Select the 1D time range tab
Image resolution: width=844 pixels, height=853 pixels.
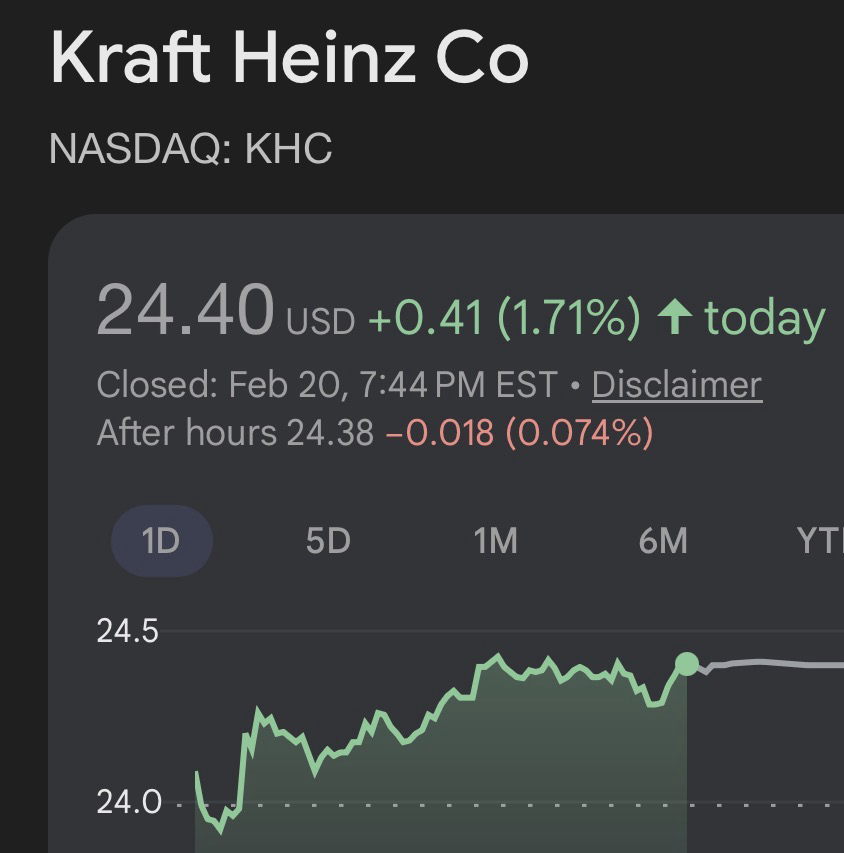160,541
